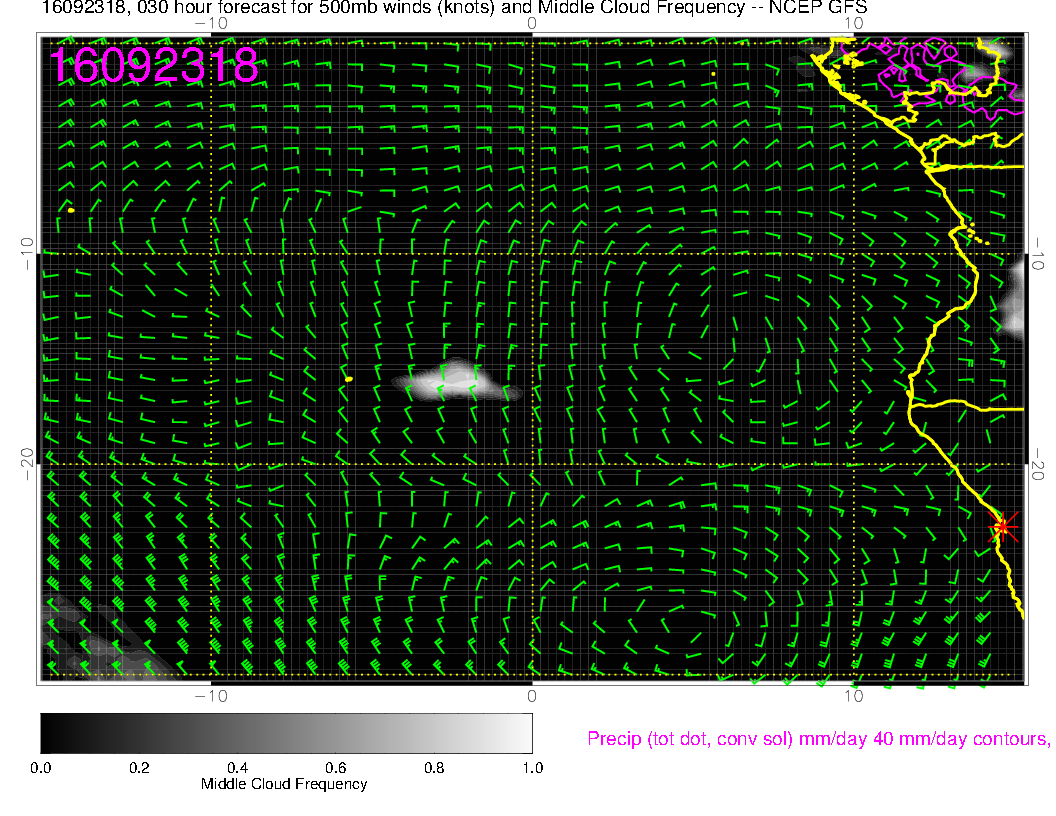Click the red star marker on the coast

(1003, 526)
